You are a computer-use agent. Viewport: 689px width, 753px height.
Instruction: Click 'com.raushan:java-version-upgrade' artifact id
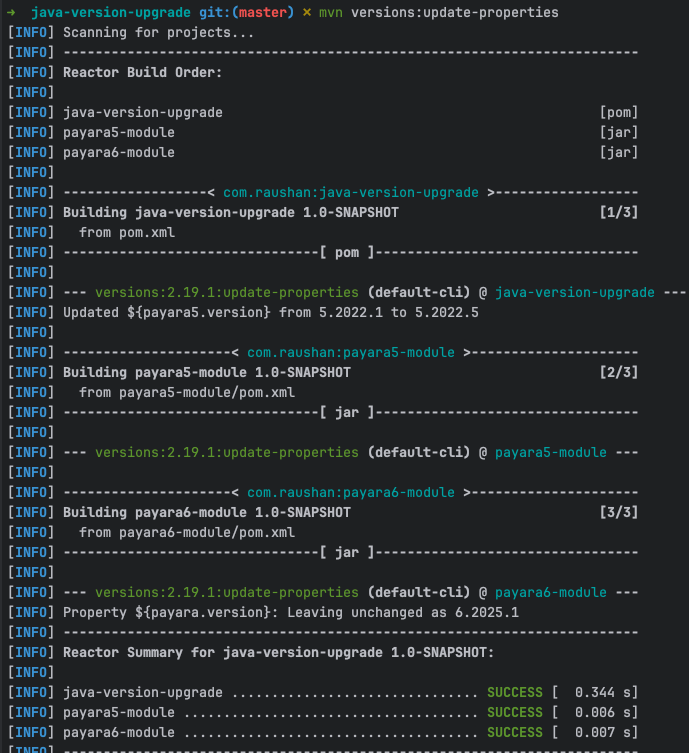coord(351,193)
